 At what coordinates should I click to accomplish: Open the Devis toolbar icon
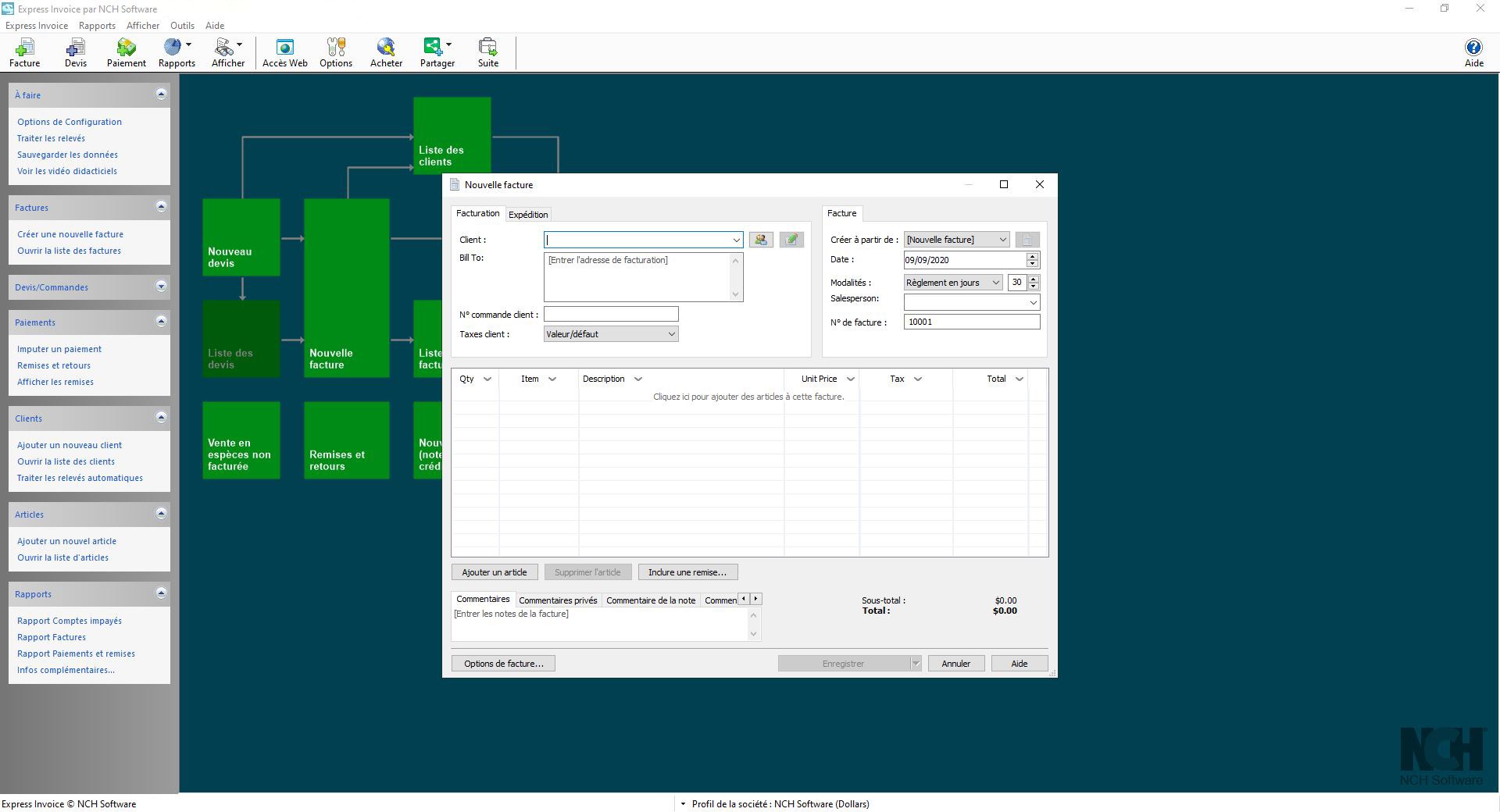click(76, 53)
